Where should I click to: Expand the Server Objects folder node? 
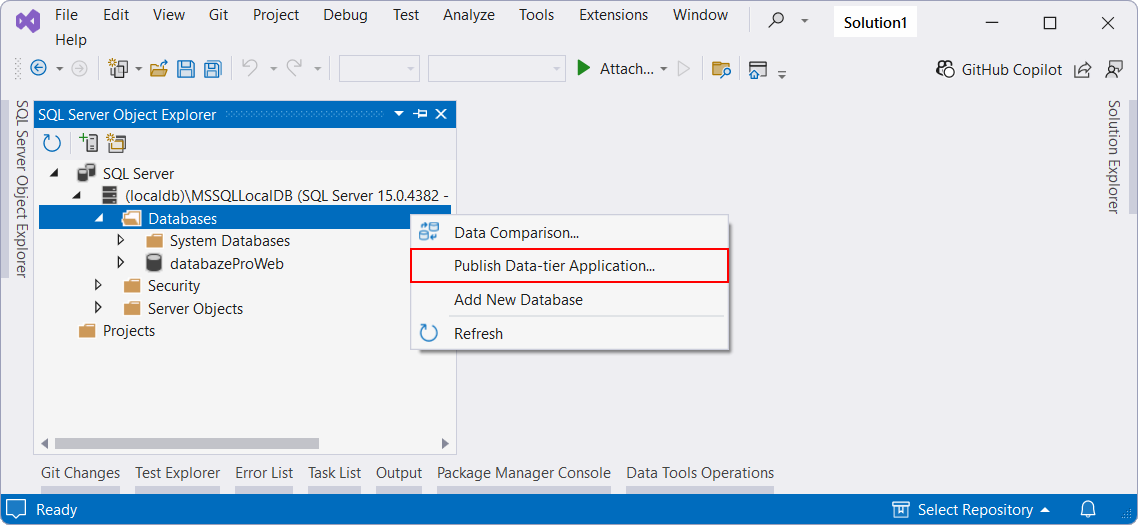pyautogui.click(x=99, y=308)
